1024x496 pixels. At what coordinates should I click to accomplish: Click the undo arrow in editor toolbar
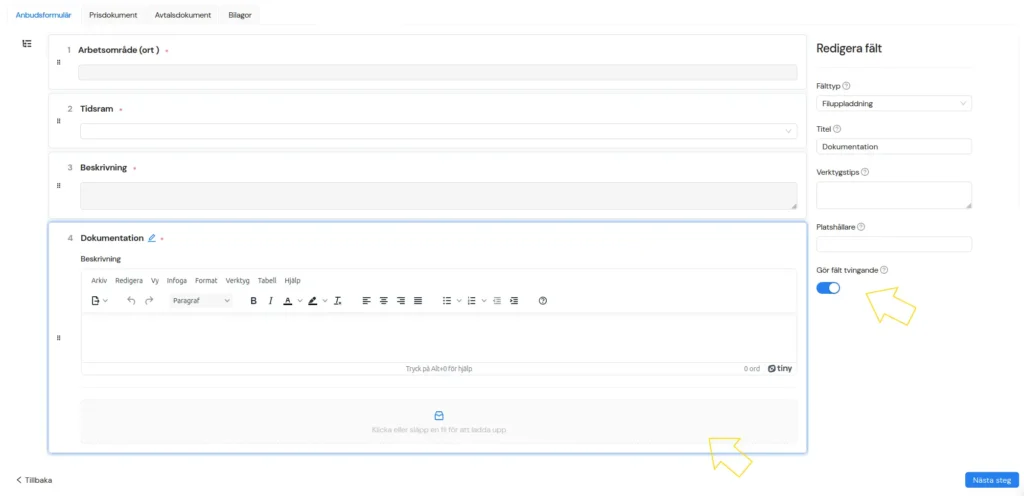pos(131,300)
